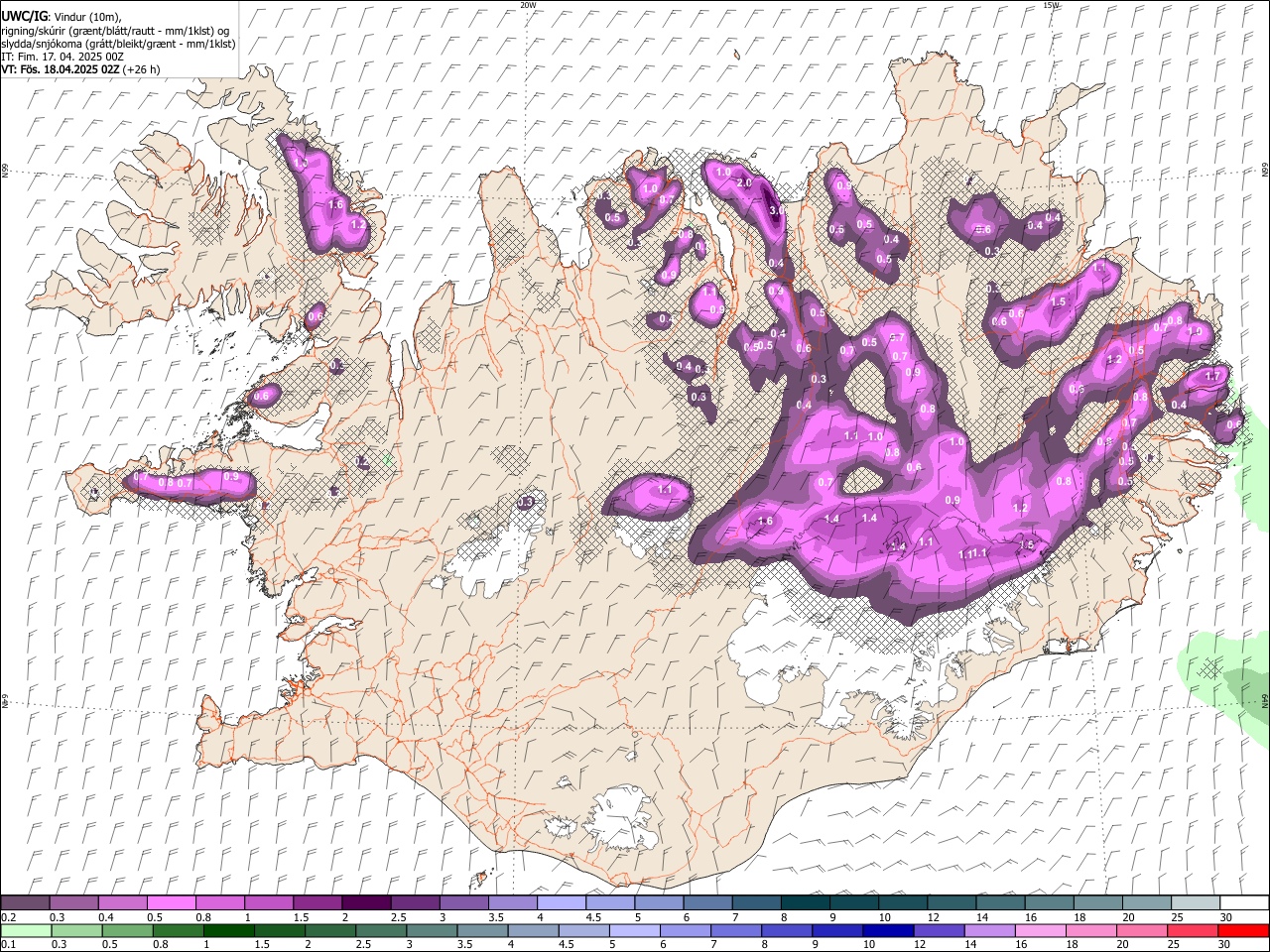Pick the bright pink swatch between 0.5 and 0.8
Screen dimensions: 1270x952
[171, 902]
